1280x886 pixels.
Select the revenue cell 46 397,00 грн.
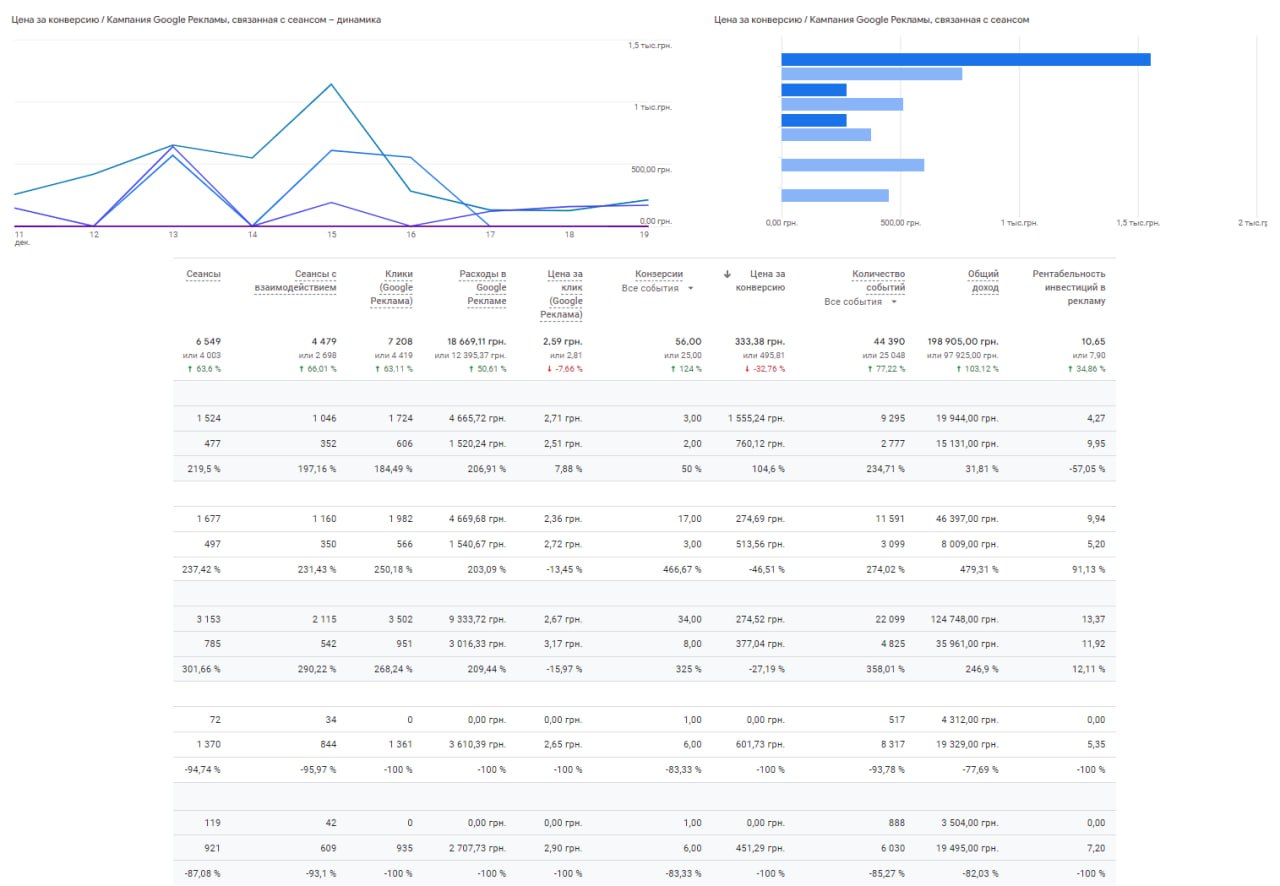coord(967,519)
